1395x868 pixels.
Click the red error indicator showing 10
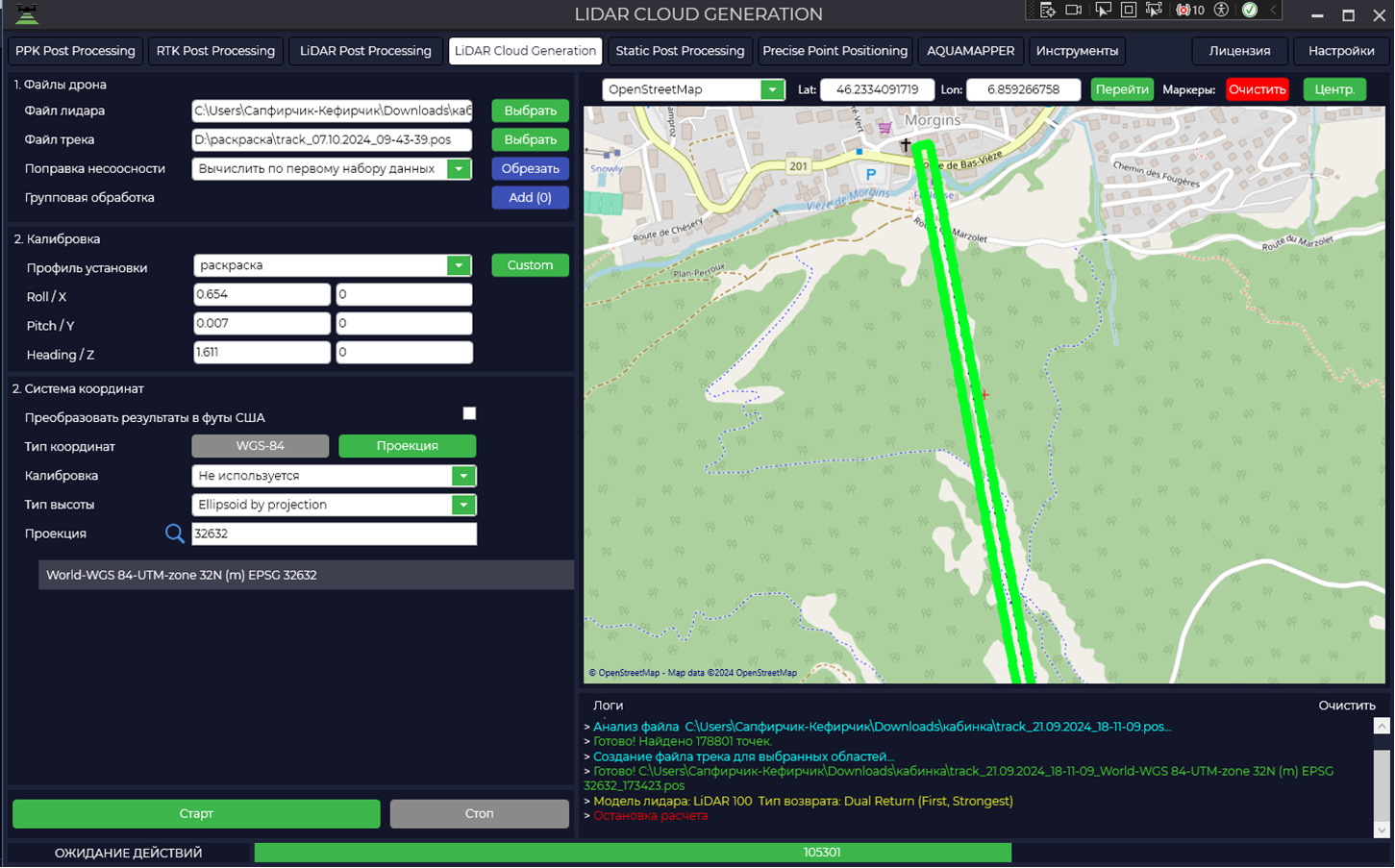[x=1190, y=10]
